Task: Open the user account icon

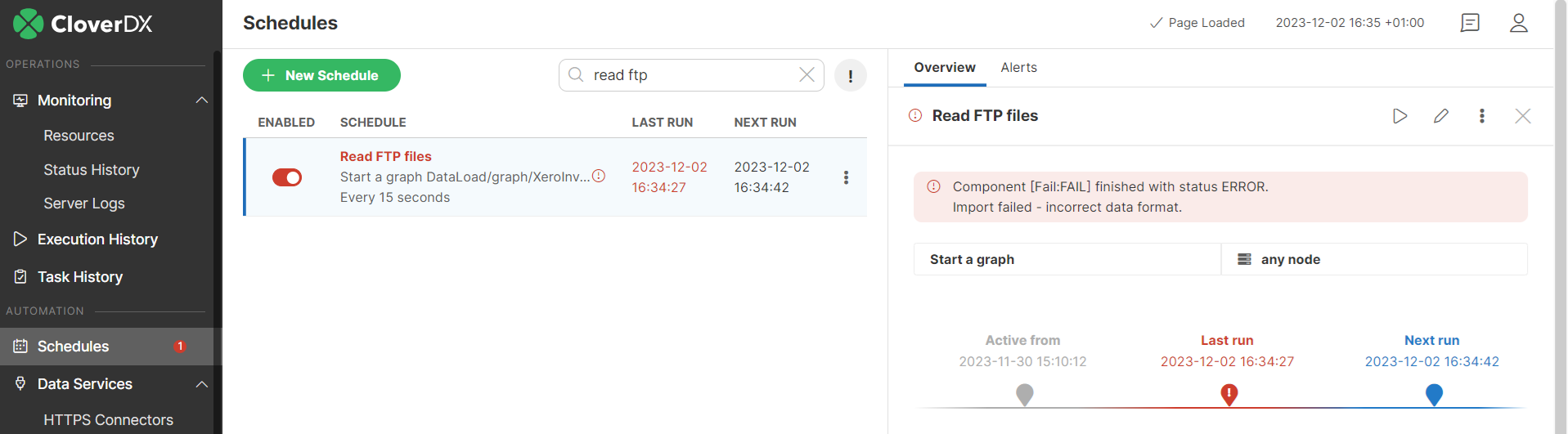Action: tap(1518, 23)
